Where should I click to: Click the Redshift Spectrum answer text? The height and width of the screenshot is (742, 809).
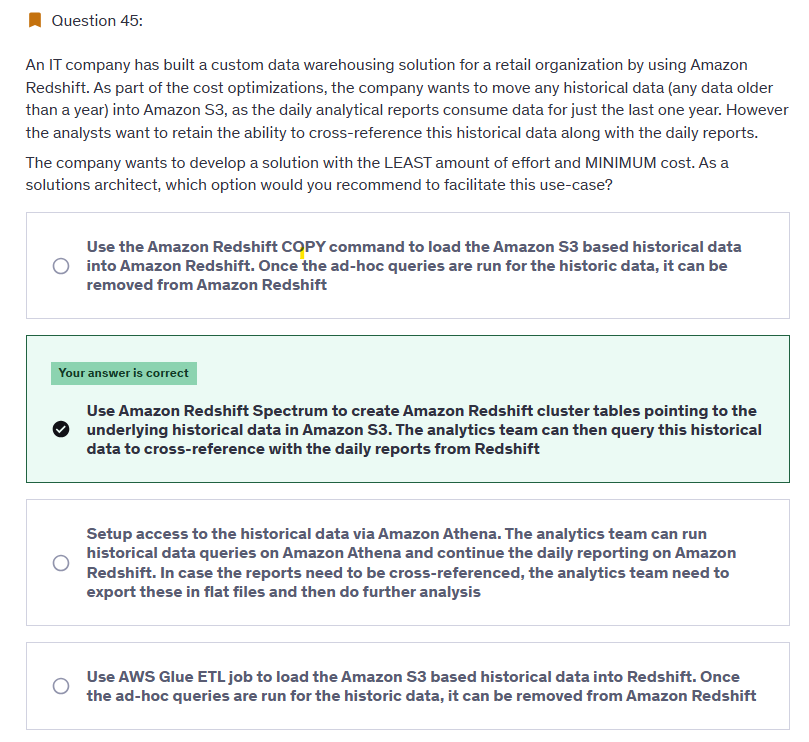click(424, 429)
